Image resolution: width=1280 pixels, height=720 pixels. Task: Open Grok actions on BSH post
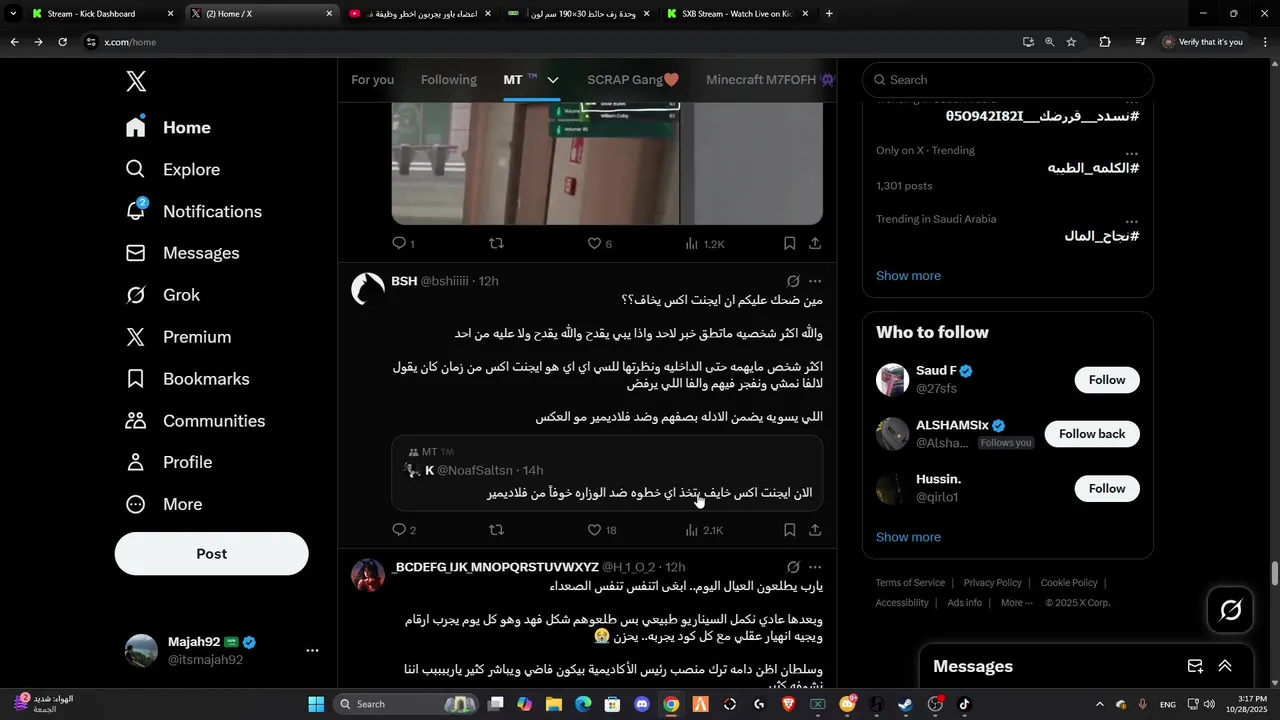[793, 281]
